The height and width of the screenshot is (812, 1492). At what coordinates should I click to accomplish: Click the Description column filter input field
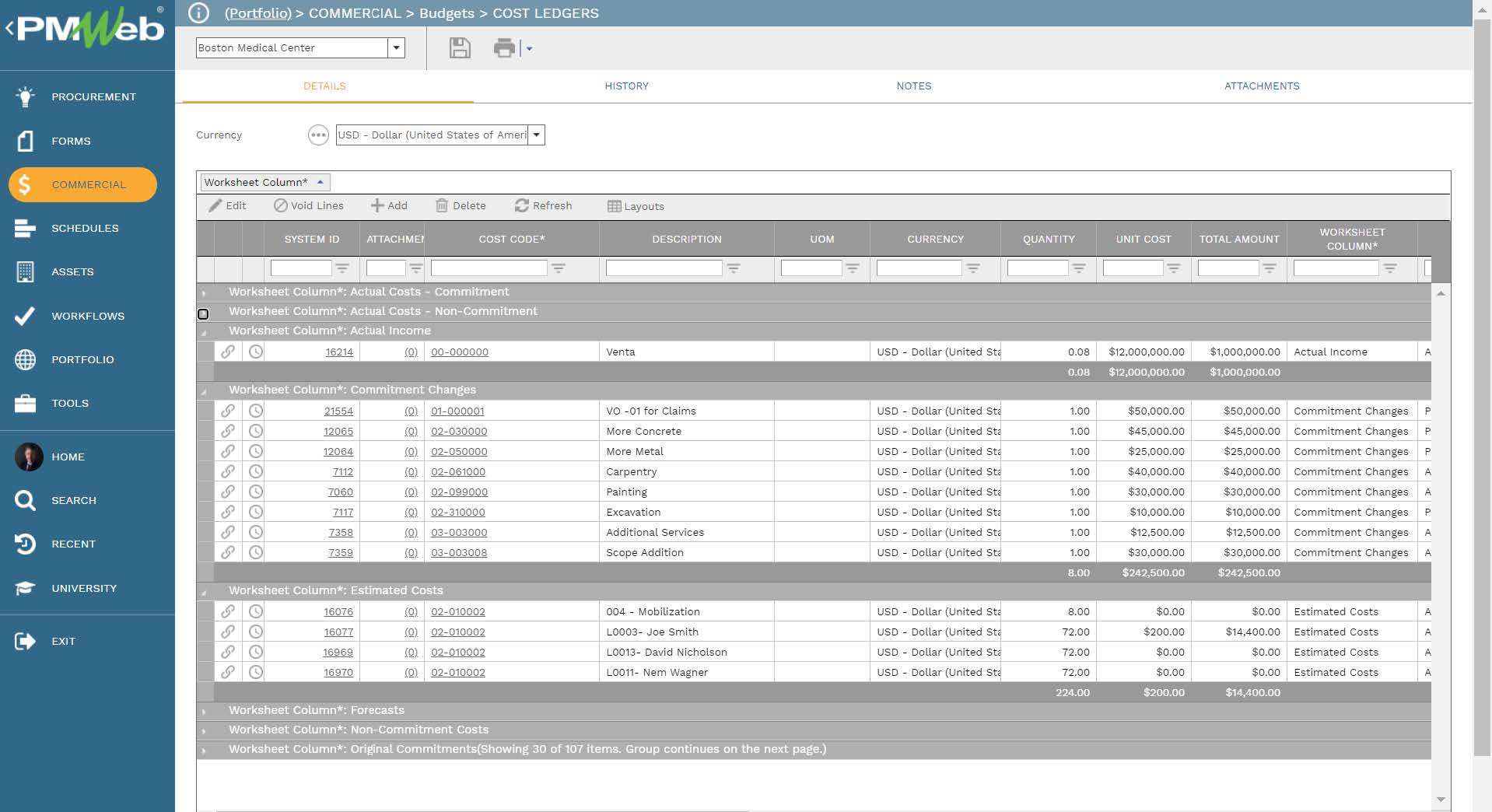[664, 268]
